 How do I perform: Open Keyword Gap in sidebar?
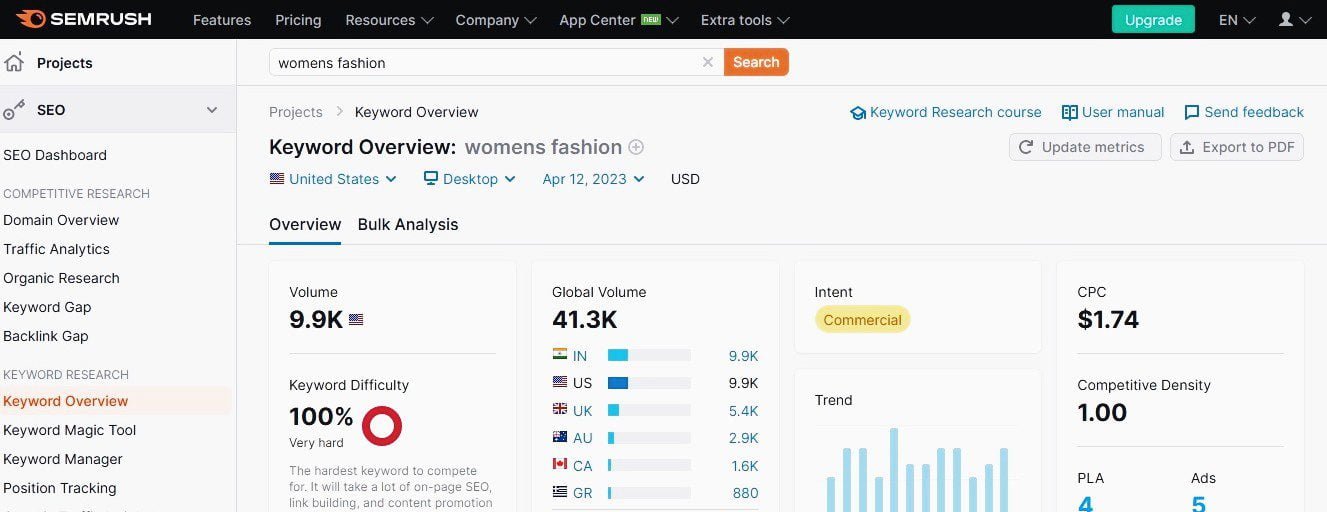coord(47,307)
